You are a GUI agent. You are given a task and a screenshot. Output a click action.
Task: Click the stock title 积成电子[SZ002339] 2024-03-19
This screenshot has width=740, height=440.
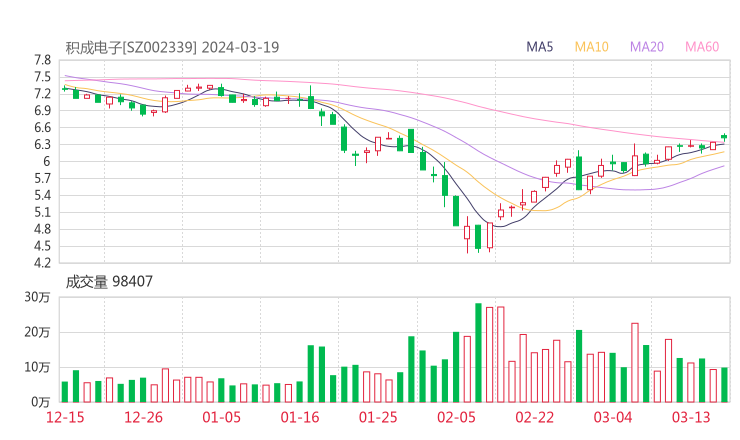click(172, 47)
